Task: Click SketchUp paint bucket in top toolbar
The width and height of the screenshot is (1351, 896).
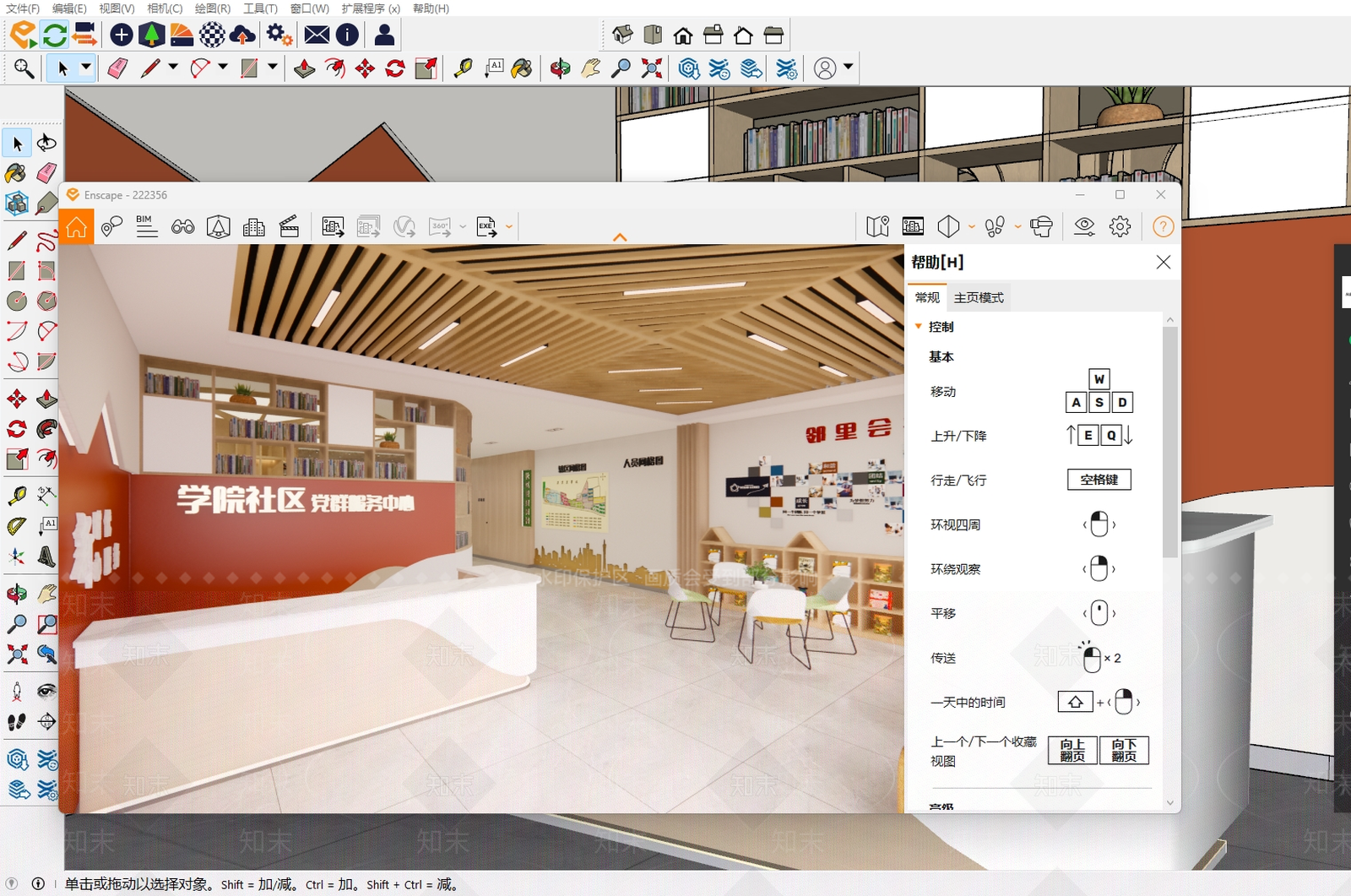Action: [522, 68]
